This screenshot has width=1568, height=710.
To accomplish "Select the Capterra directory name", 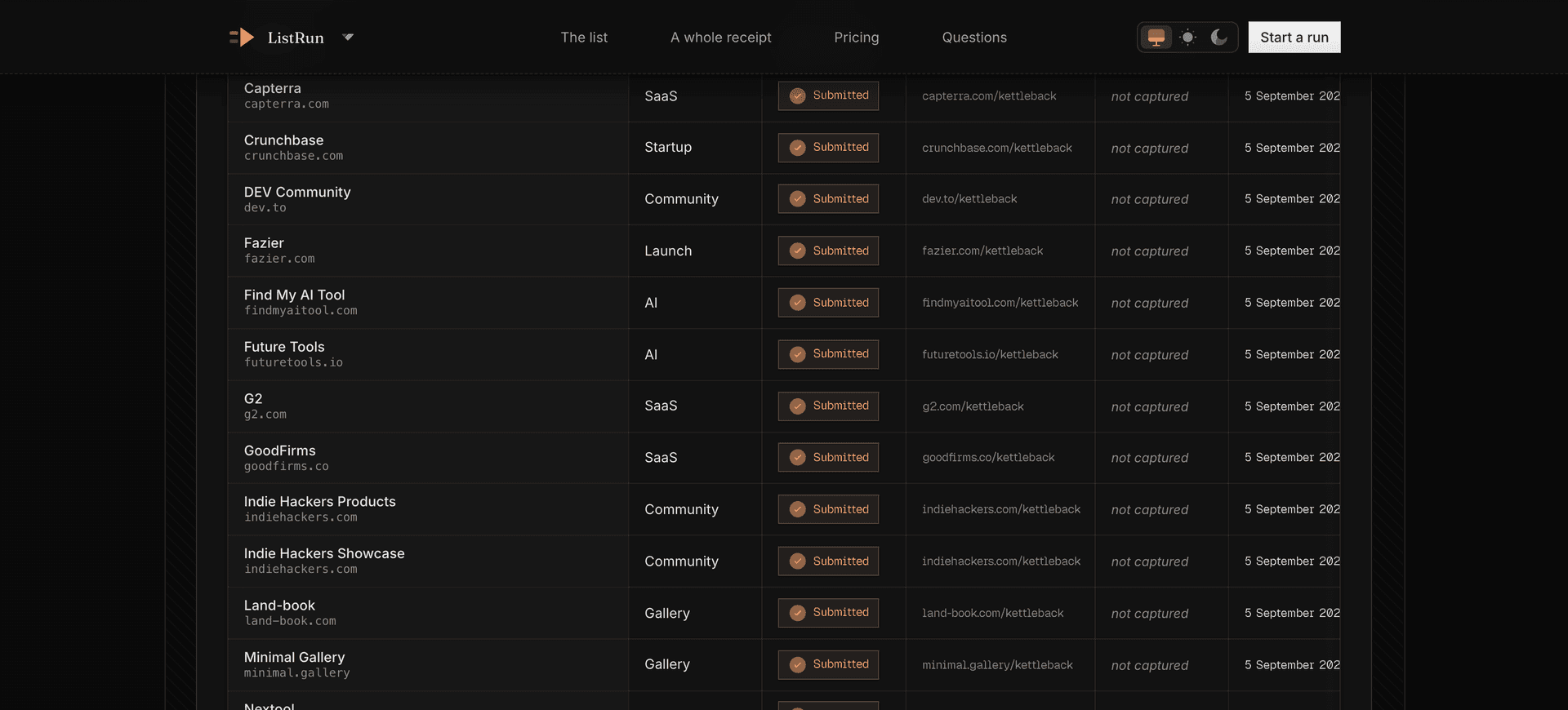I will tap(272, 88).
